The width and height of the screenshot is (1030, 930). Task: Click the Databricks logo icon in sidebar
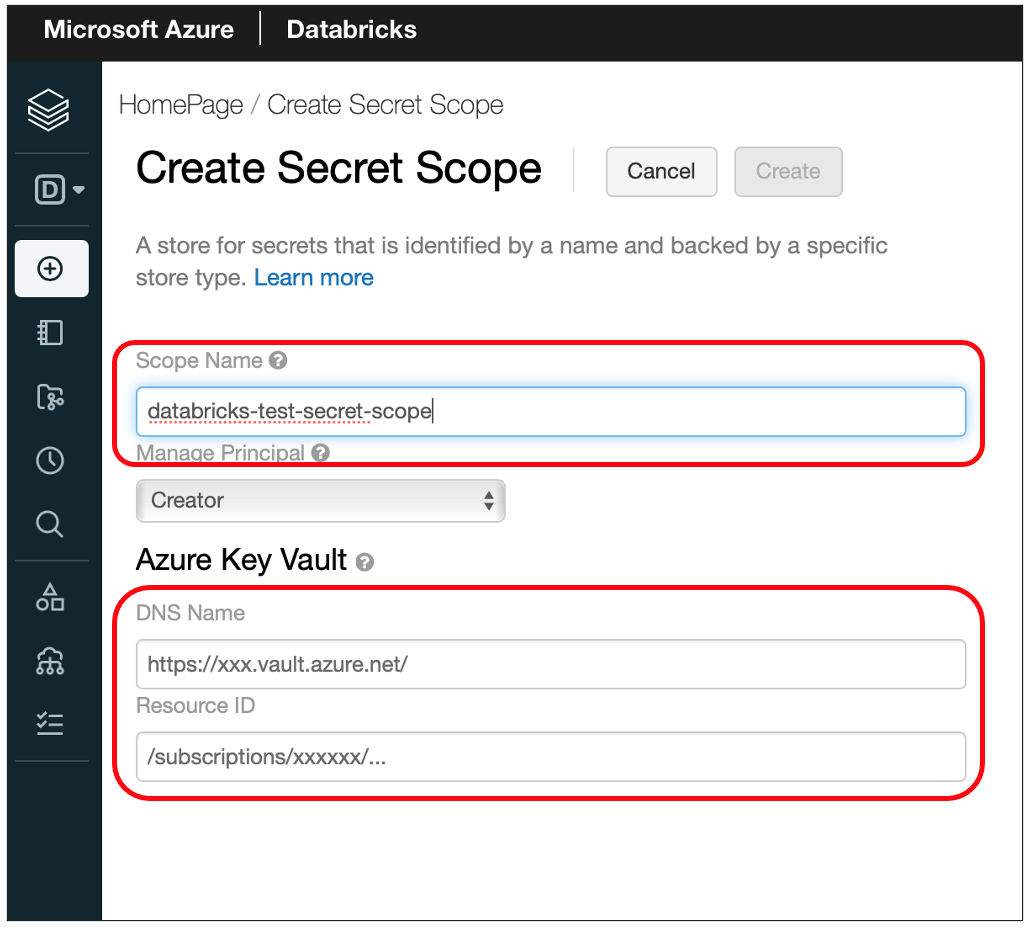tap(49, 110)
